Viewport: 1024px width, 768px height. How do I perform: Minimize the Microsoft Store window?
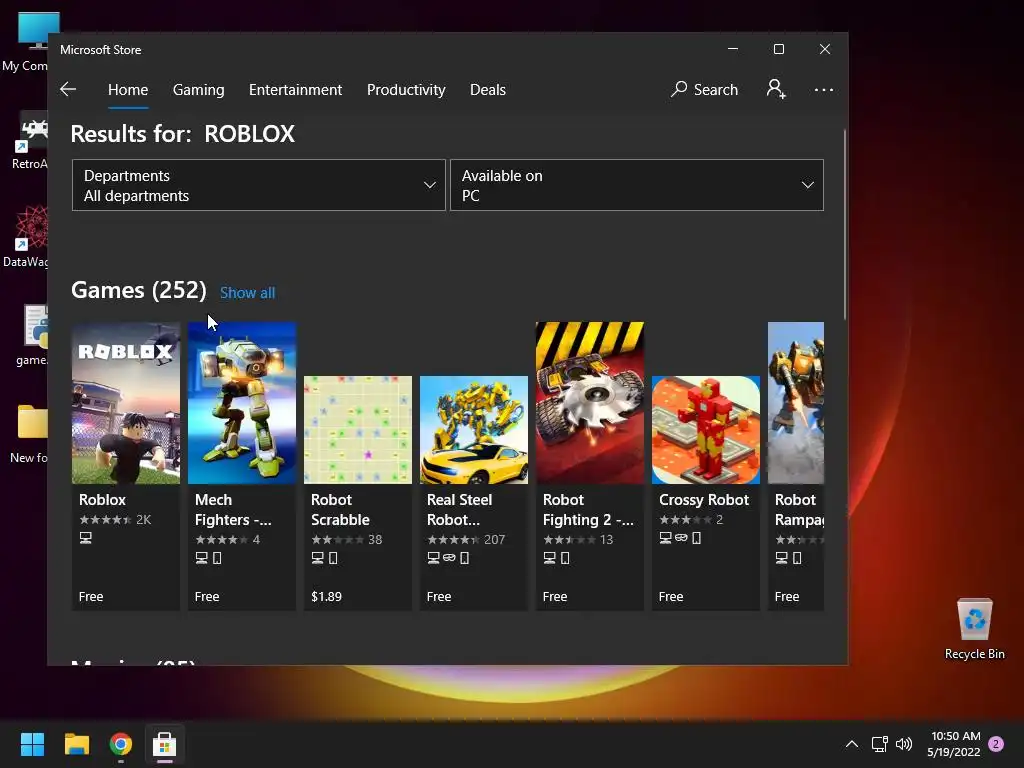733,49
